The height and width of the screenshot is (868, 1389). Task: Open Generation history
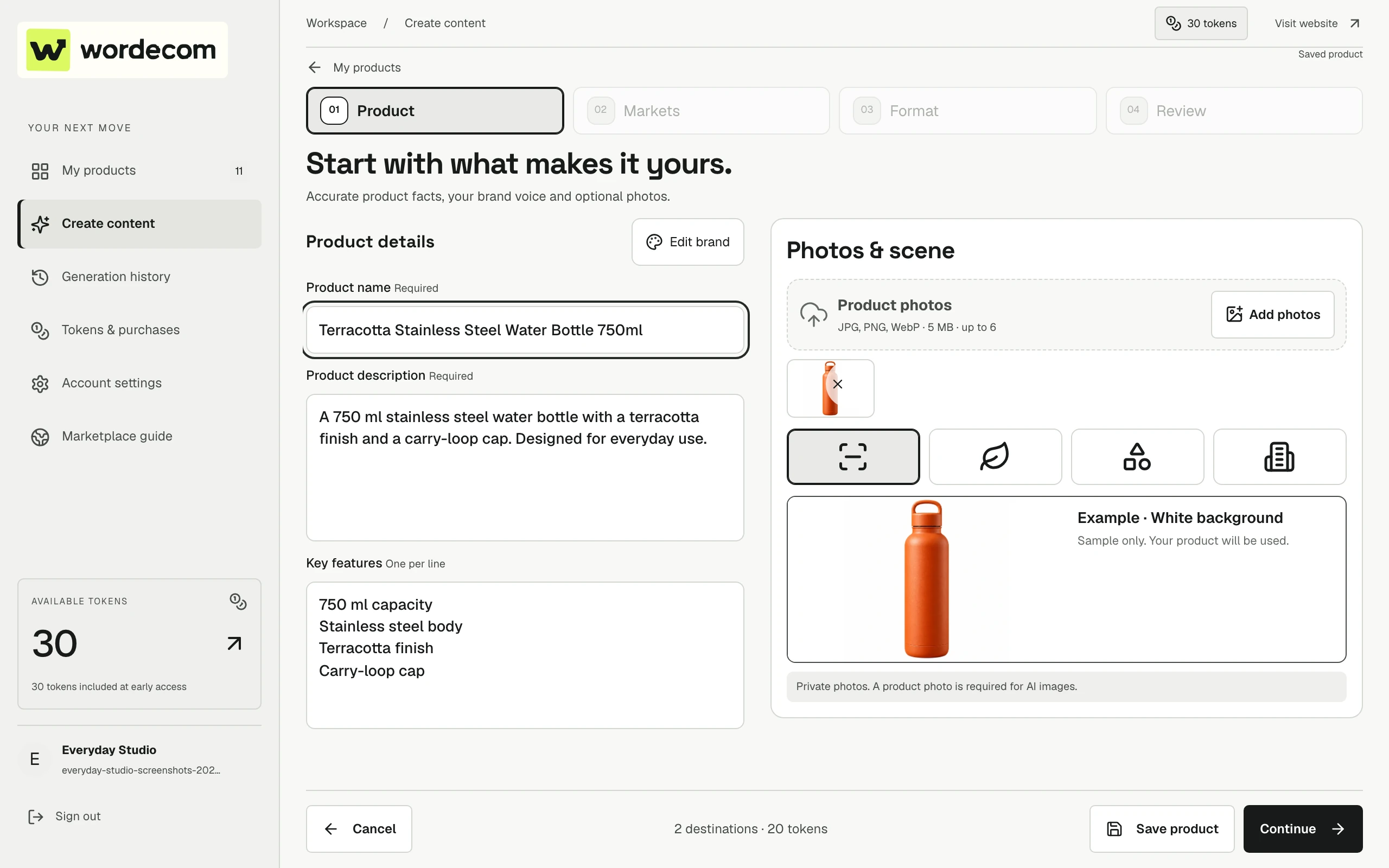tap(139, 277)
